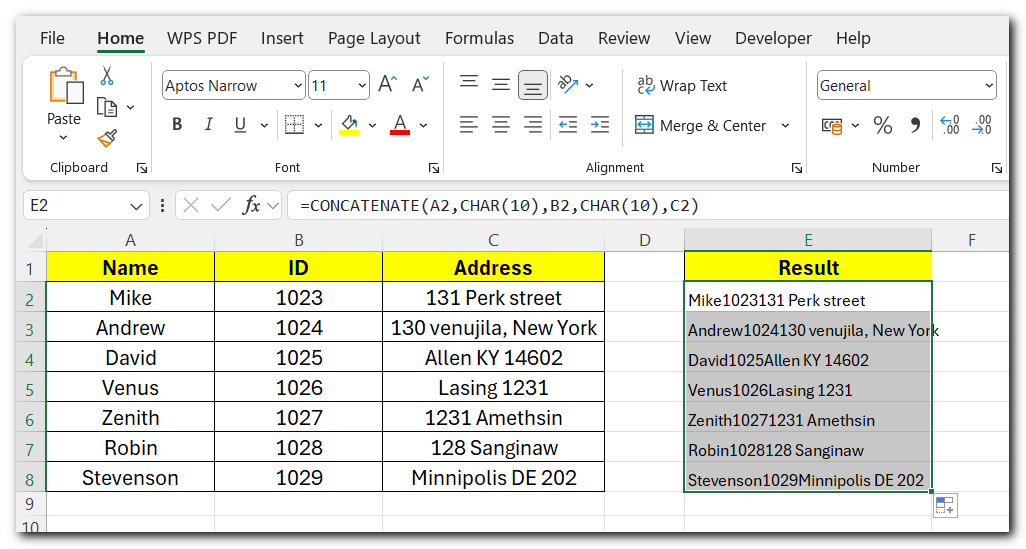This screenshot has width=1026, height=549.
Task: Open the Aptos Narrow font dropdown
Action: point(298,86)
